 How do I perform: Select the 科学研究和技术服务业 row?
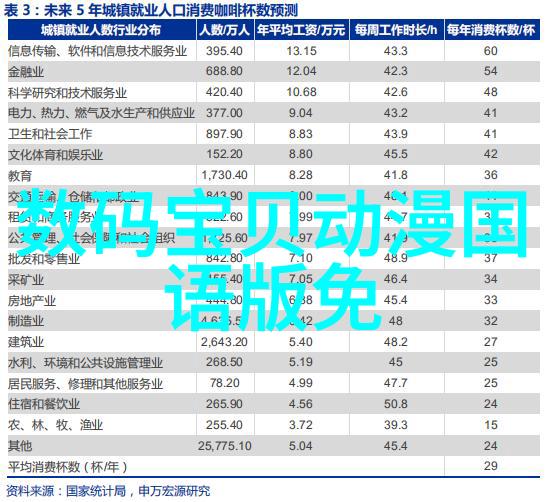click(x=274, y=92)
